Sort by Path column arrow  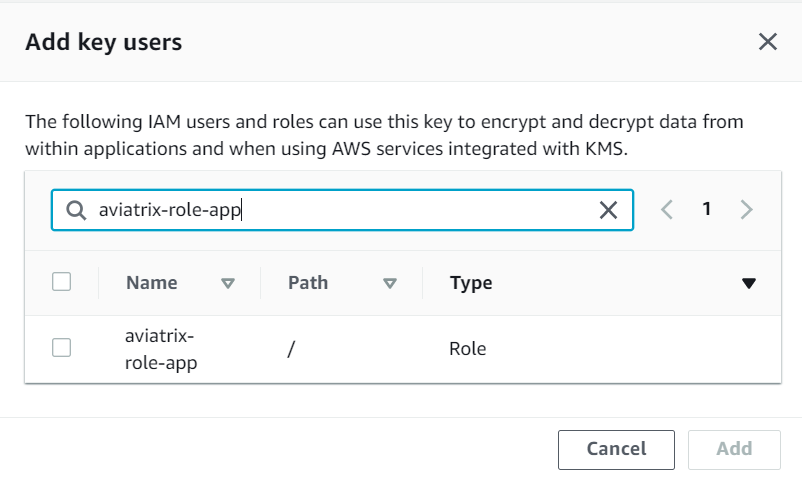coord(390,283)
